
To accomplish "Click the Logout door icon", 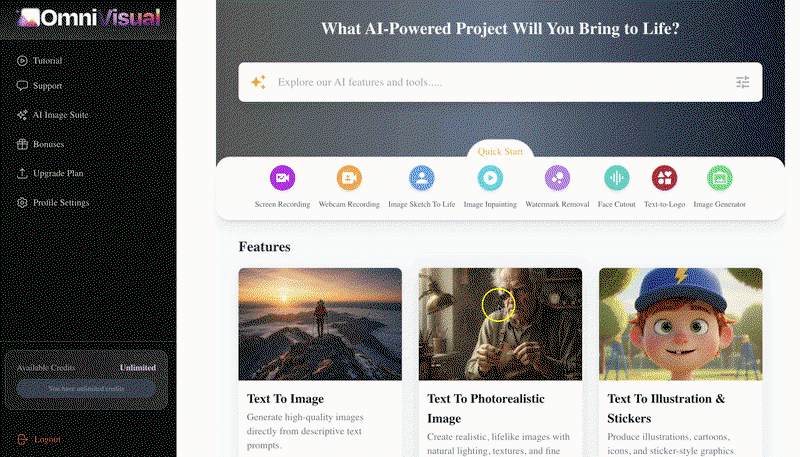I will click(22, 439).
